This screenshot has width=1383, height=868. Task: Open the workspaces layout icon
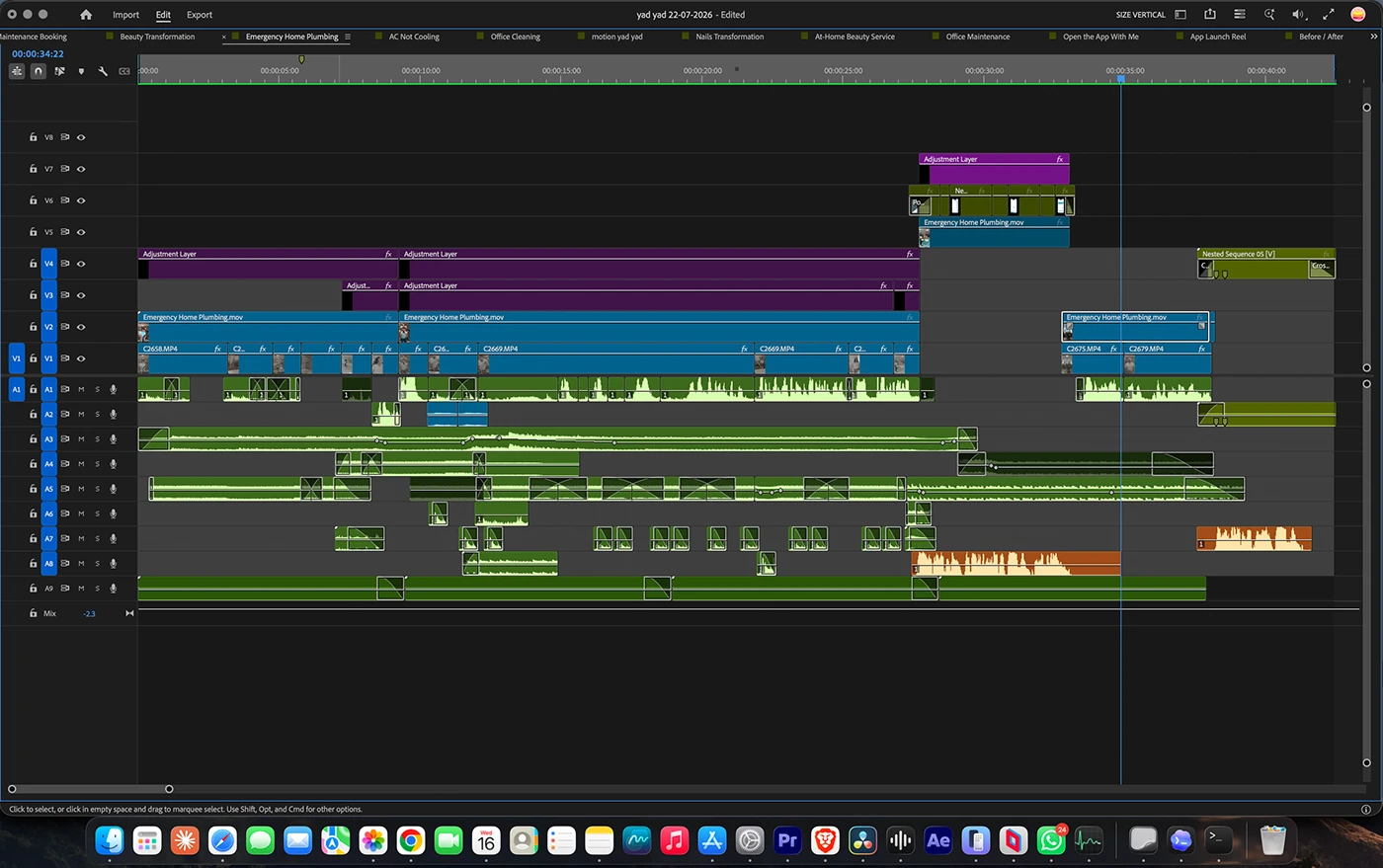coord(1180,15)
